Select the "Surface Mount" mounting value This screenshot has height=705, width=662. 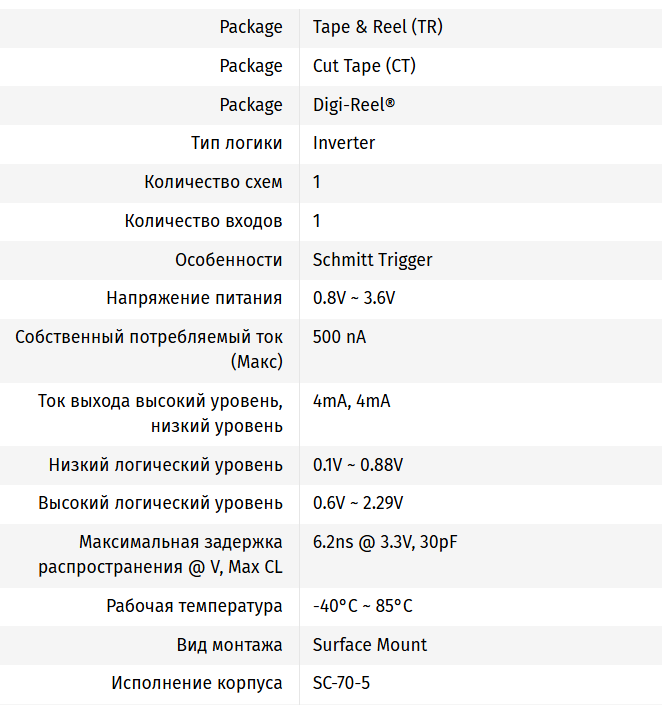[x=369, y=645]
